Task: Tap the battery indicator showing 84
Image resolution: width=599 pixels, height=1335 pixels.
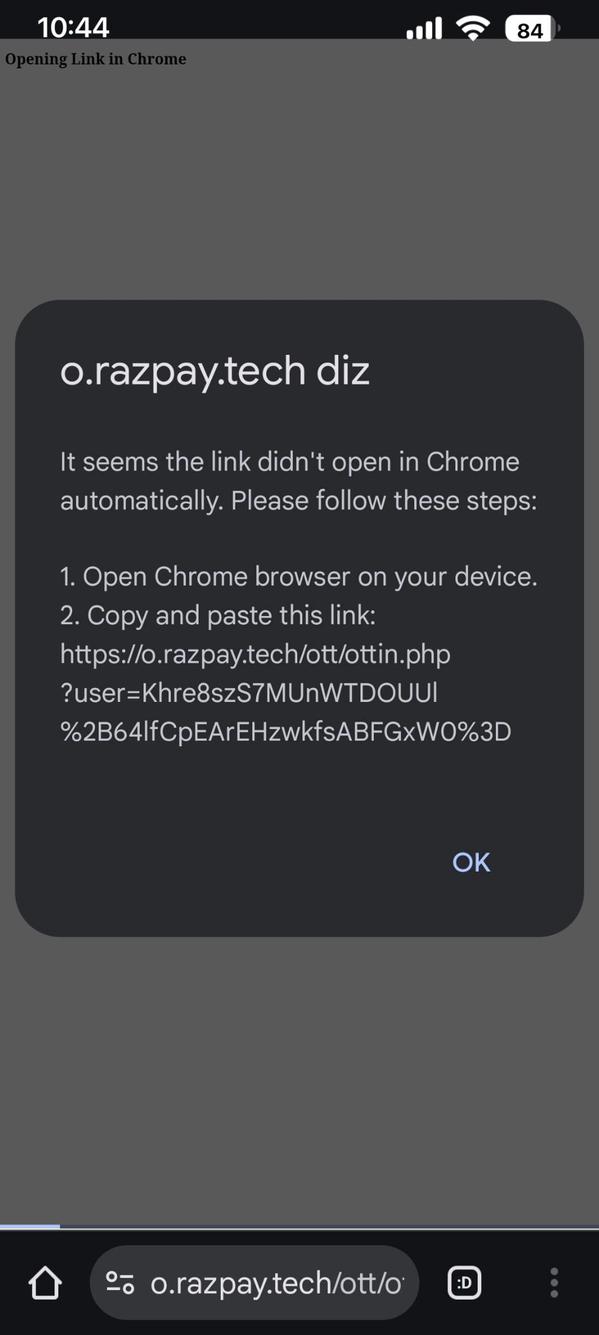Action: click(x=530, y=29)
